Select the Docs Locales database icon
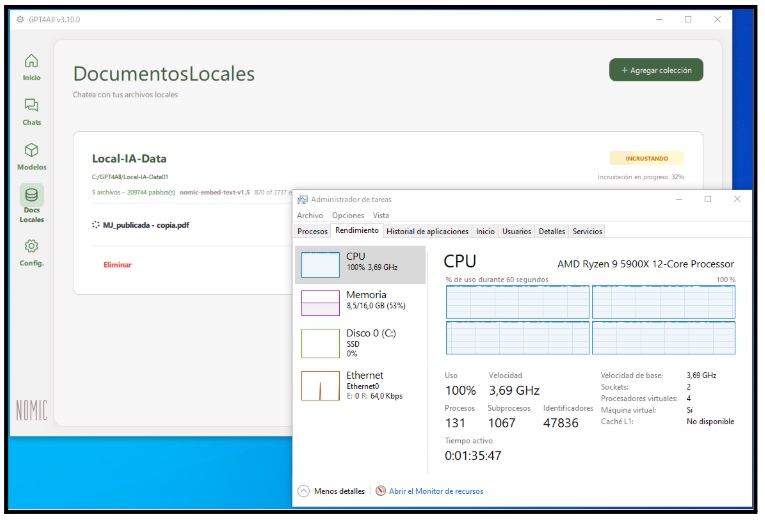Image resolution: width=765 pixels, height=522 pixels. [32, 195]
